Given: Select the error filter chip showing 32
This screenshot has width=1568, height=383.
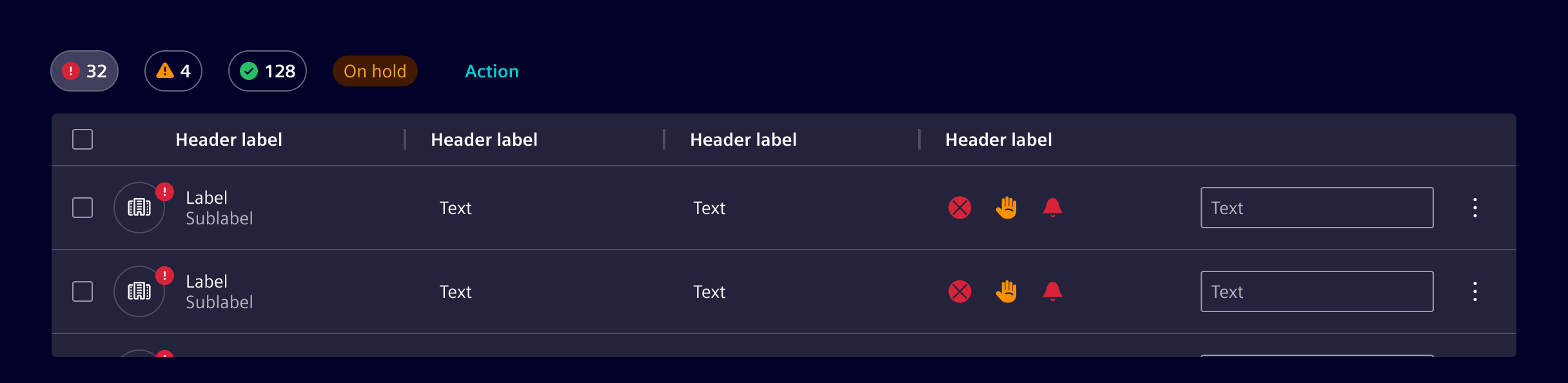Looking at the screenshot, I should point(84,71).
